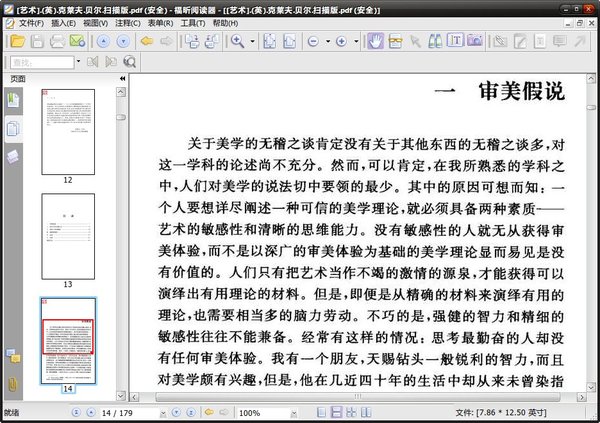Open the 文件(F) menu
The width and height of the screenshot is (600, 423).
(x=30, y=22)
